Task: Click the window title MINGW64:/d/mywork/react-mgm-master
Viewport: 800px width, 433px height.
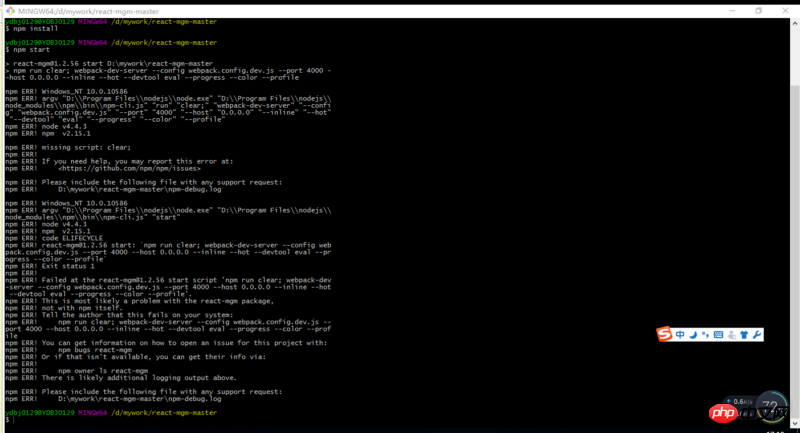Action: tap(88, 11)
